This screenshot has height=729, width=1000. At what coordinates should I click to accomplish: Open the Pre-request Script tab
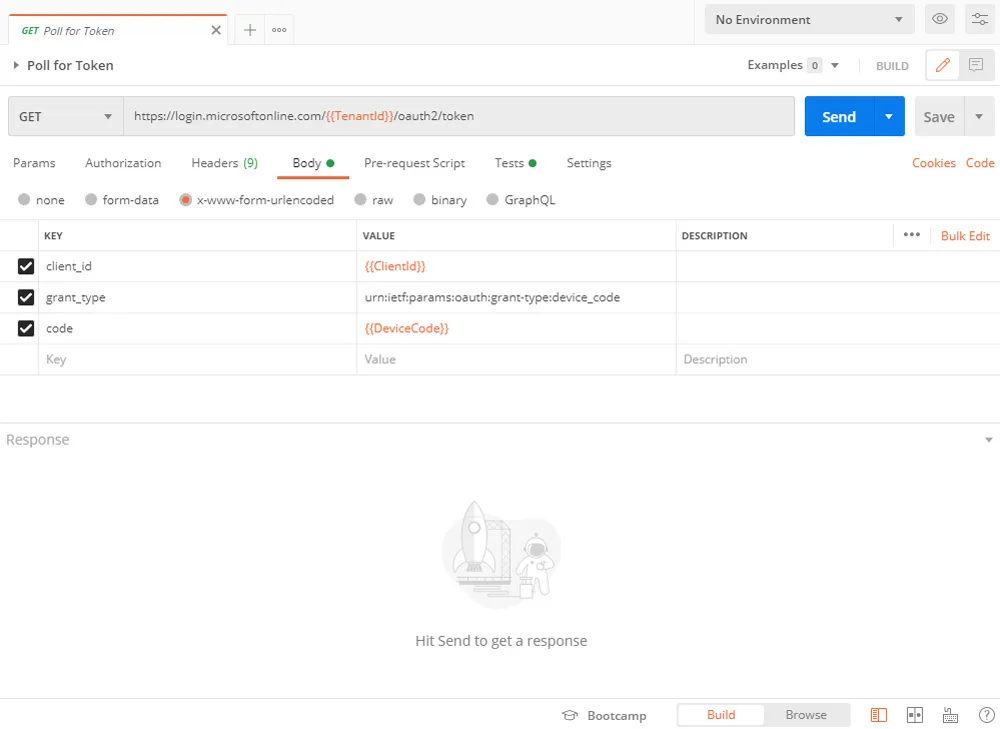point(414,163)
